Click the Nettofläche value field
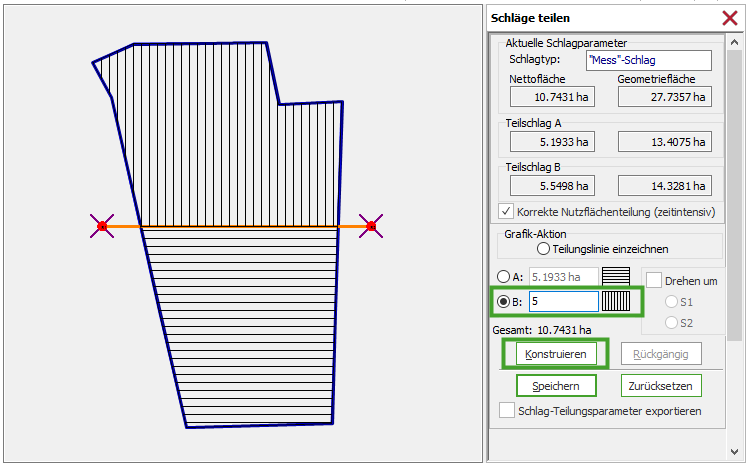 pyautogui.click(x=551, y=97)
